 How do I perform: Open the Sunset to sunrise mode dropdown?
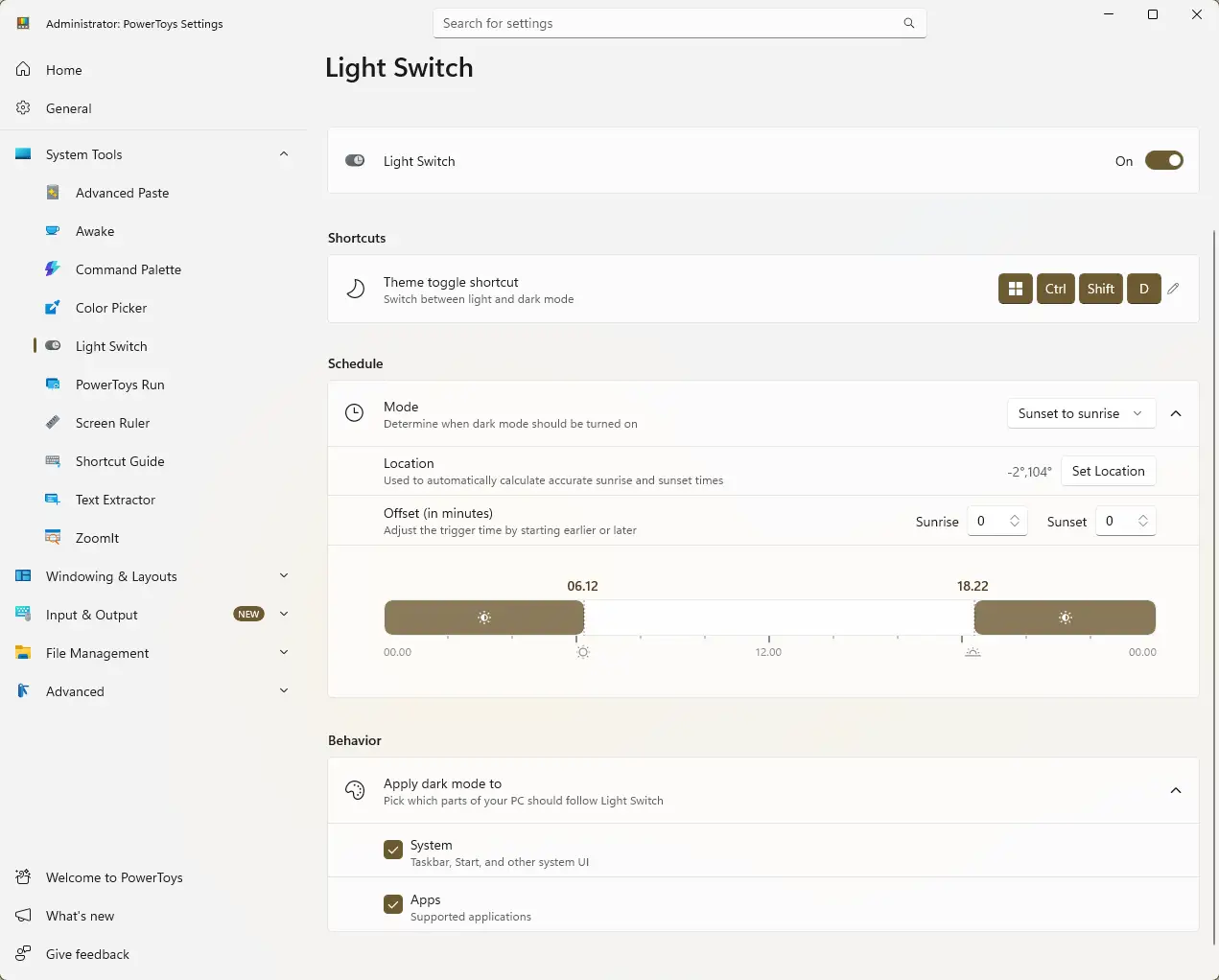tap(1081, 413)
